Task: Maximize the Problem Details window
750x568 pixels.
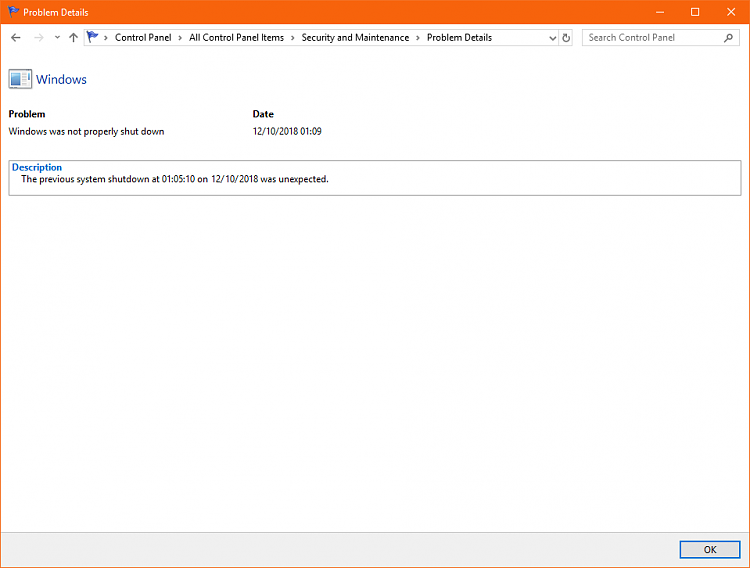Action: coord(695,12)
